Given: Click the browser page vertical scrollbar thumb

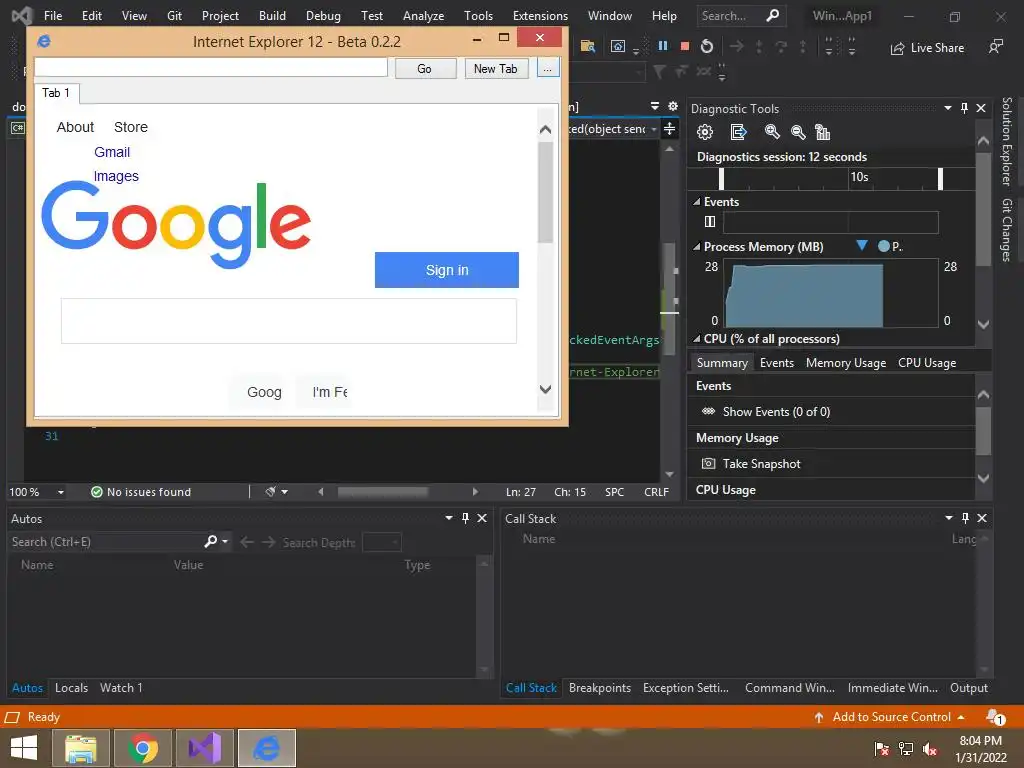Looking at the screenshot, I should [x=545, y=193].
